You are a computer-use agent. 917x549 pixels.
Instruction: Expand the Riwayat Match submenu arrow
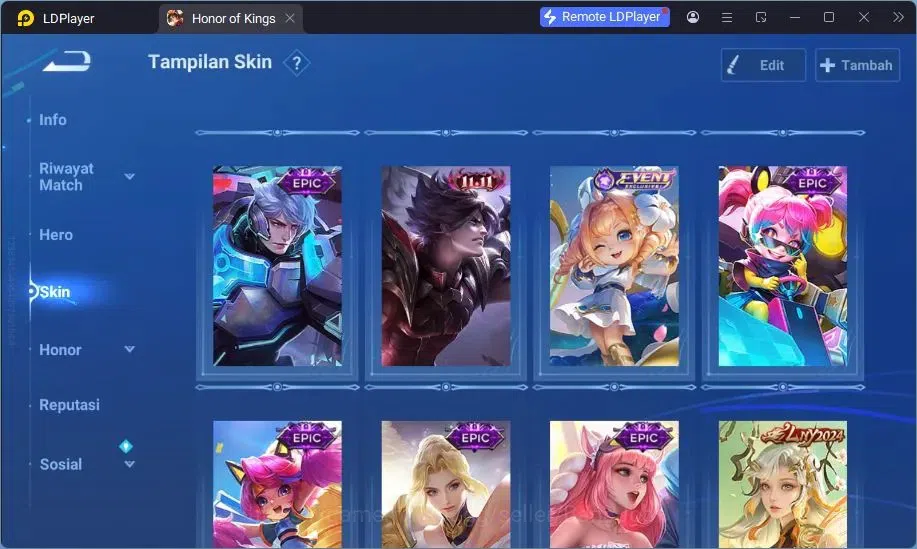pos(129,177)
